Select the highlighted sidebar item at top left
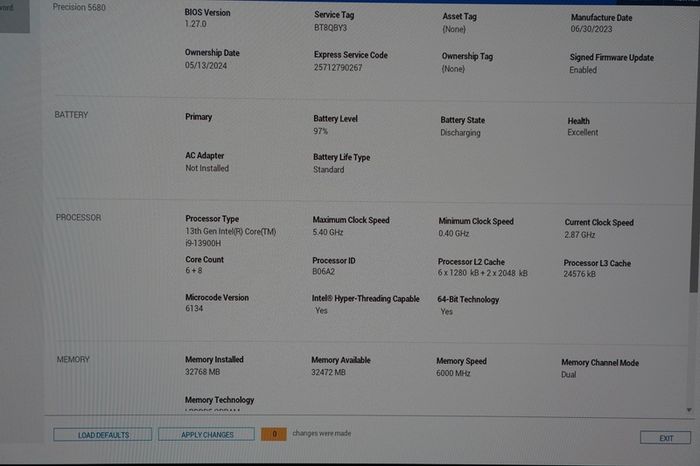Screen dimensions: 700x466 (x=14, y=16)
